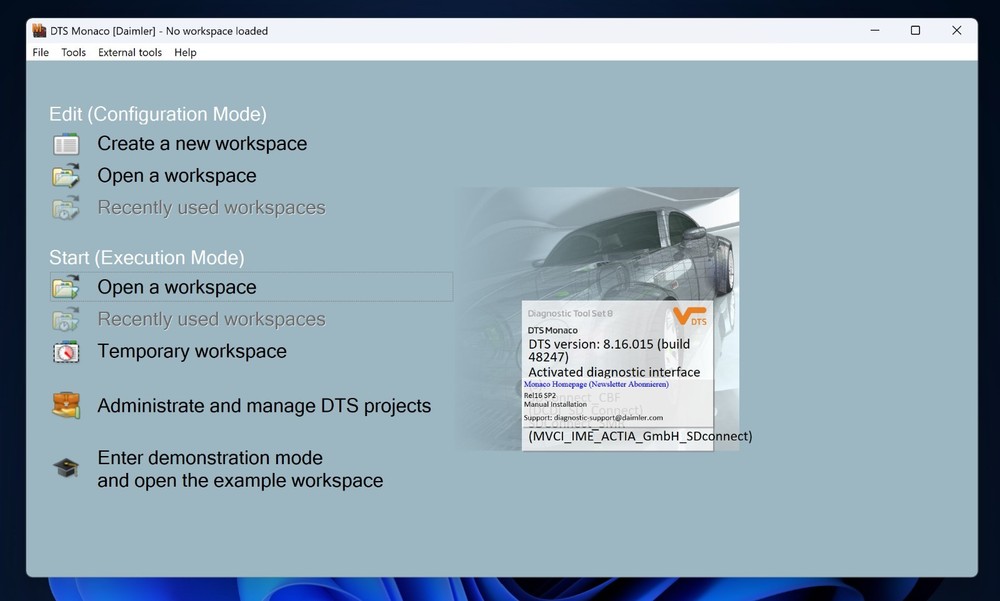Click the DTS Monaco title bar app icon
Image resolution: width=1000 pixels, height=601 pixels.
(40, 31)
